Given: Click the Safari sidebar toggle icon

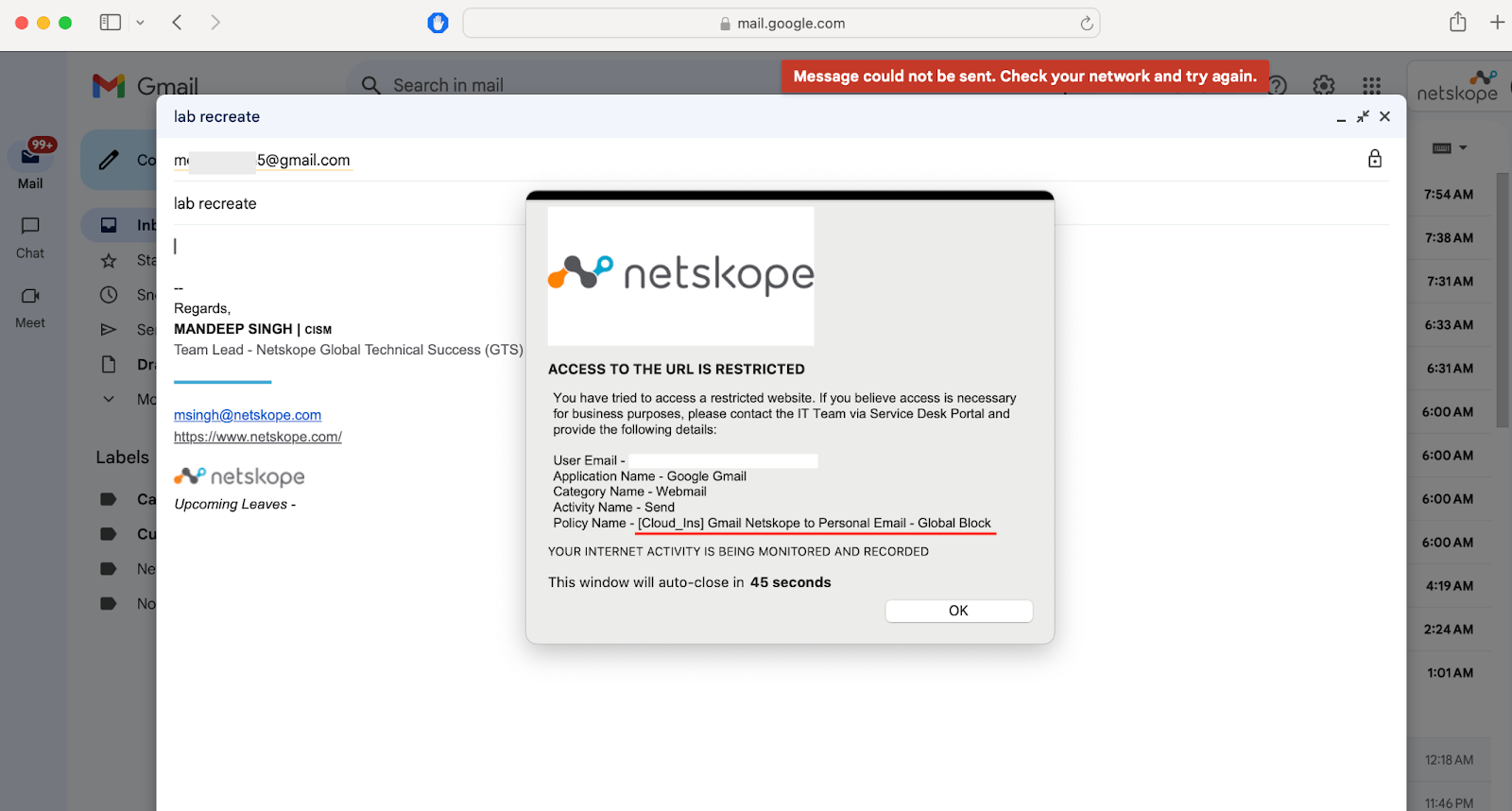Looking at the screenshot, I should click(111, 22).
